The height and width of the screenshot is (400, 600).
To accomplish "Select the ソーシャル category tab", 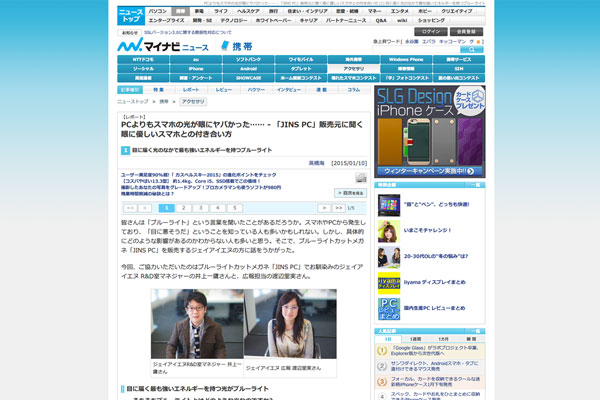I will (x=143, y=69).
